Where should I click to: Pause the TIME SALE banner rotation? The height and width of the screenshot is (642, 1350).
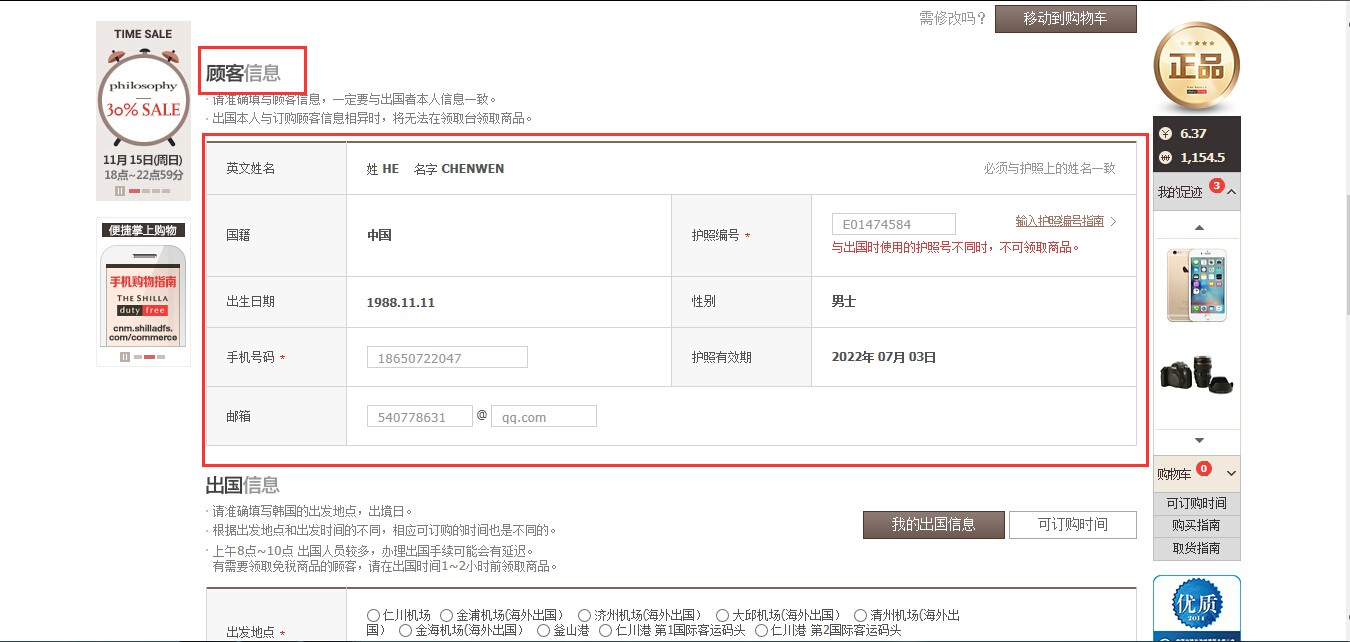120,190
